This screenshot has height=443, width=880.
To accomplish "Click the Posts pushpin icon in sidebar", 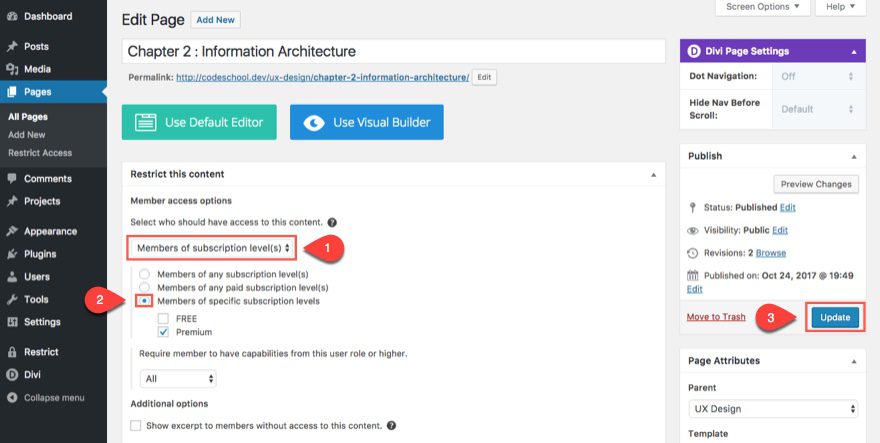I will pos(12,46).
